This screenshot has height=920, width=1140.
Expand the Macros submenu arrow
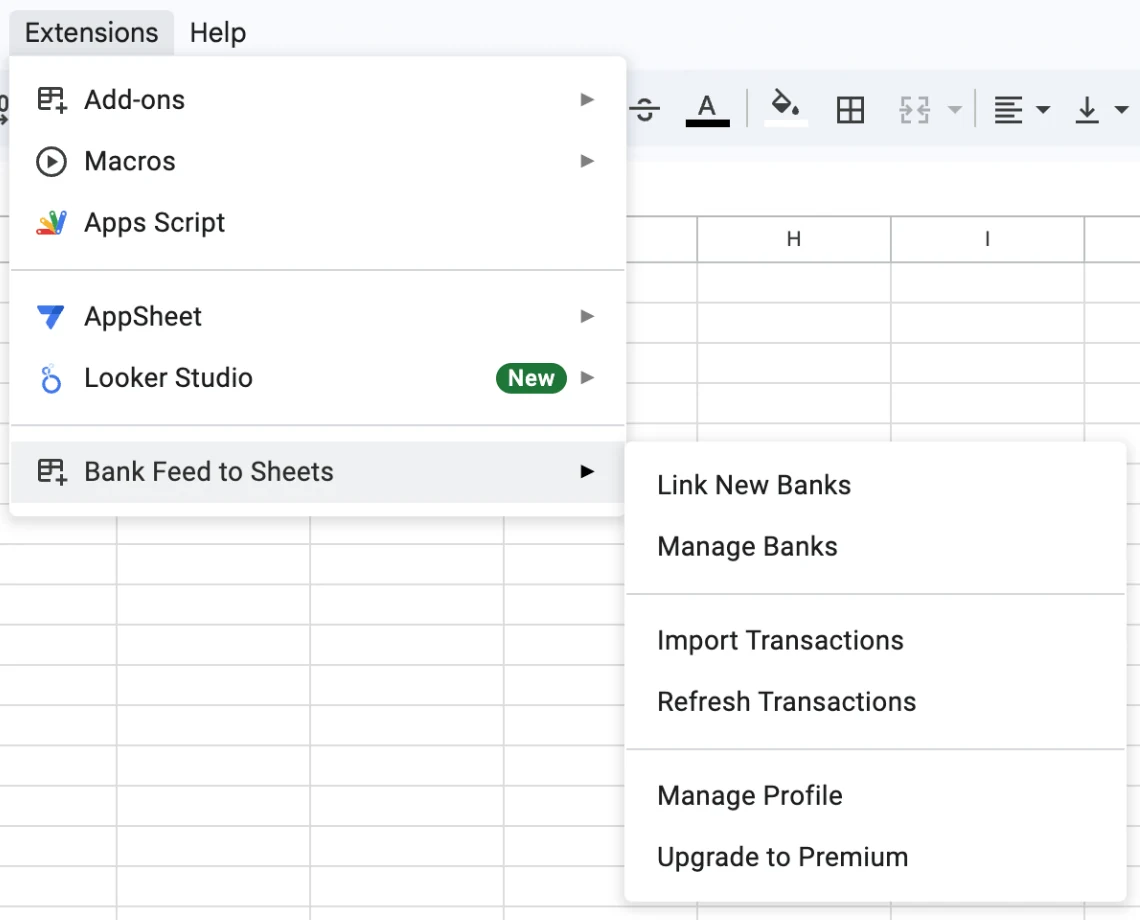(x=587, y=161)
